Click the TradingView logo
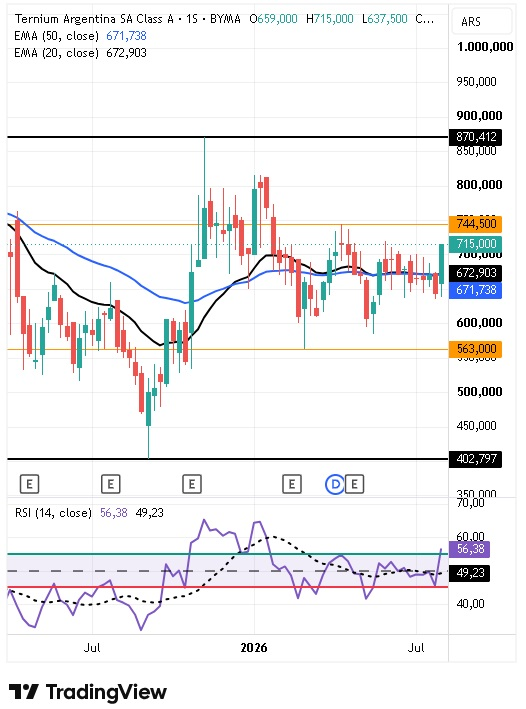The height and width of the screenshot is (709, 526). 88,692
